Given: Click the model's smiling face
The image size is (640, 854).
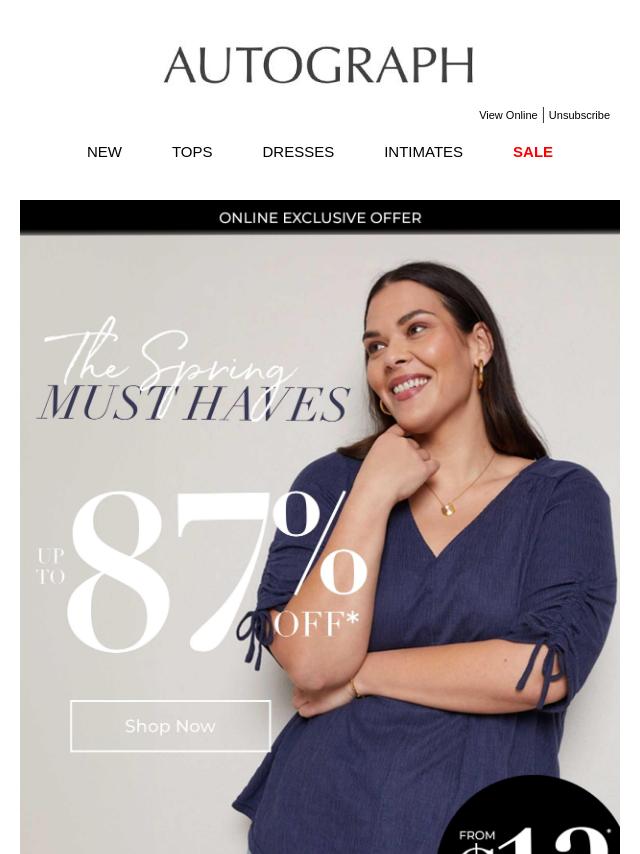Looking at the screenshot, I should [x=419, y=354].
